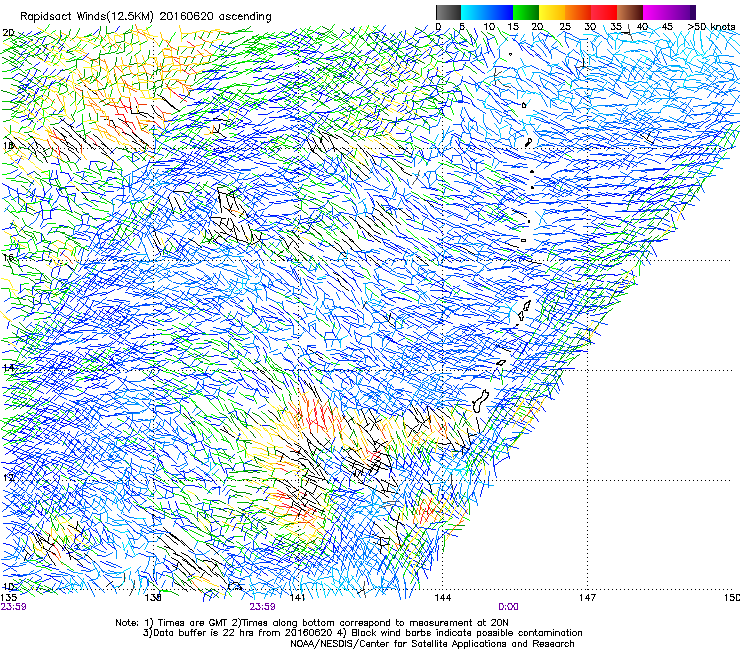The width and height of the screenshot is (740, 650).
Task: Click the cyan 5-10 knots legend swatch
Action: 474,12
